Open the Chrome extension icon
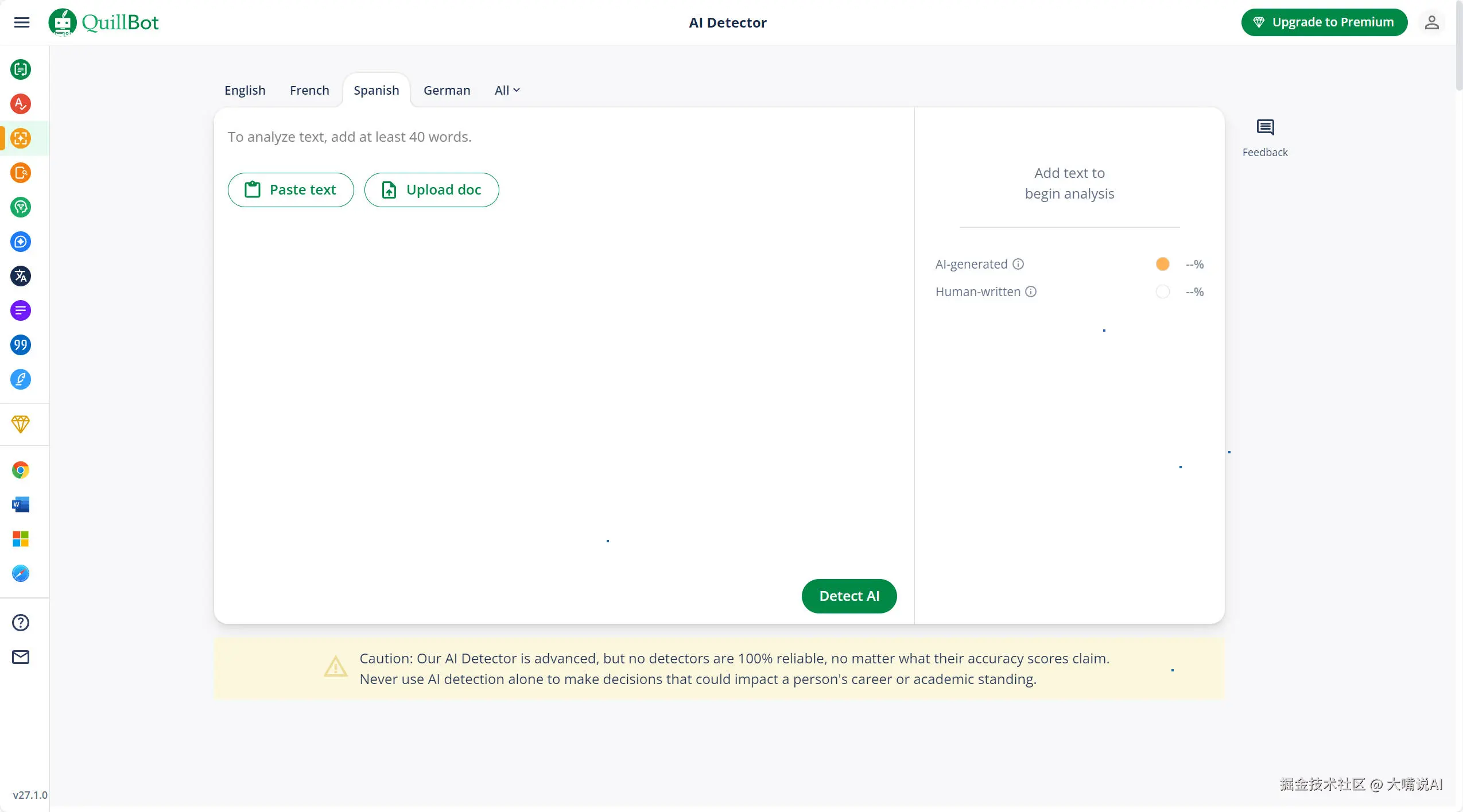1463x812 pixels. pos(21,470)
